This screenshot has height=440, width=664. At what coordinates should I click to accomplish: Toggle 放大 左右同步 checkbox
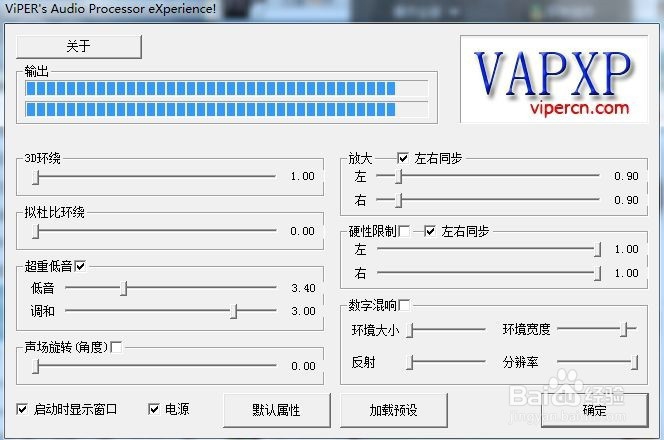[403, 158]
